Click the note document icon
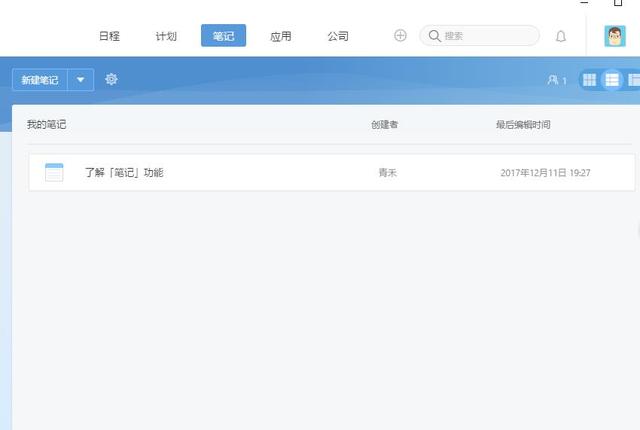Screen dimensions: 640x430 point(54,172)
